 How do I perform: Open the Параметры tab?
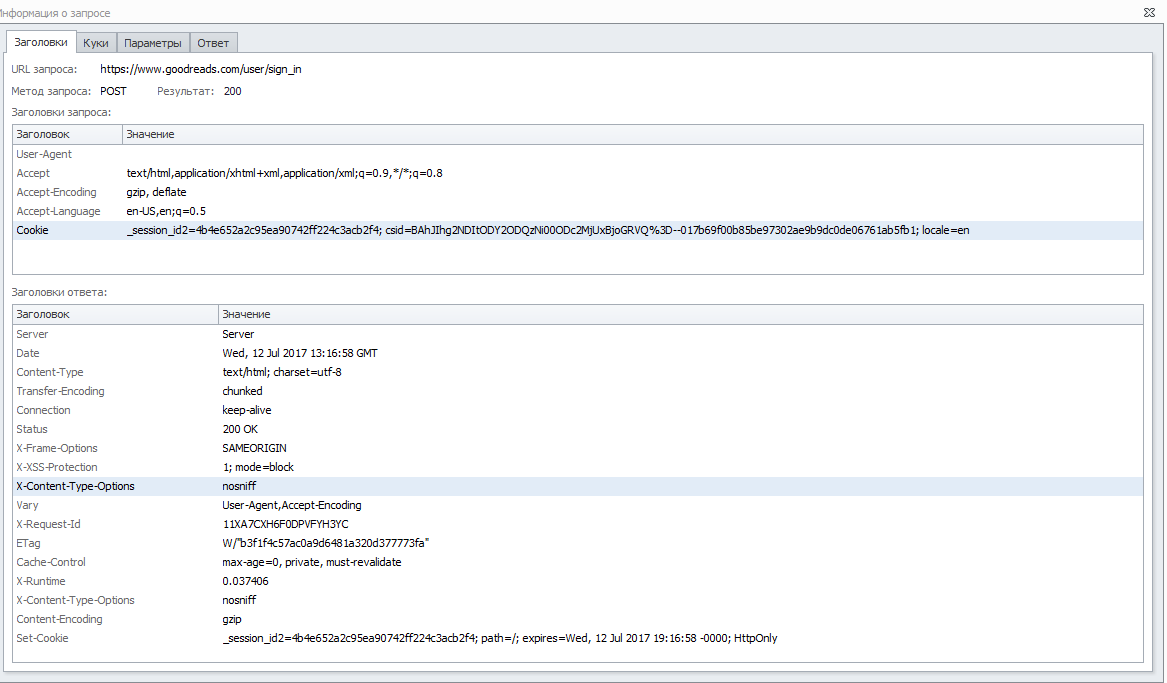point(153,43)
